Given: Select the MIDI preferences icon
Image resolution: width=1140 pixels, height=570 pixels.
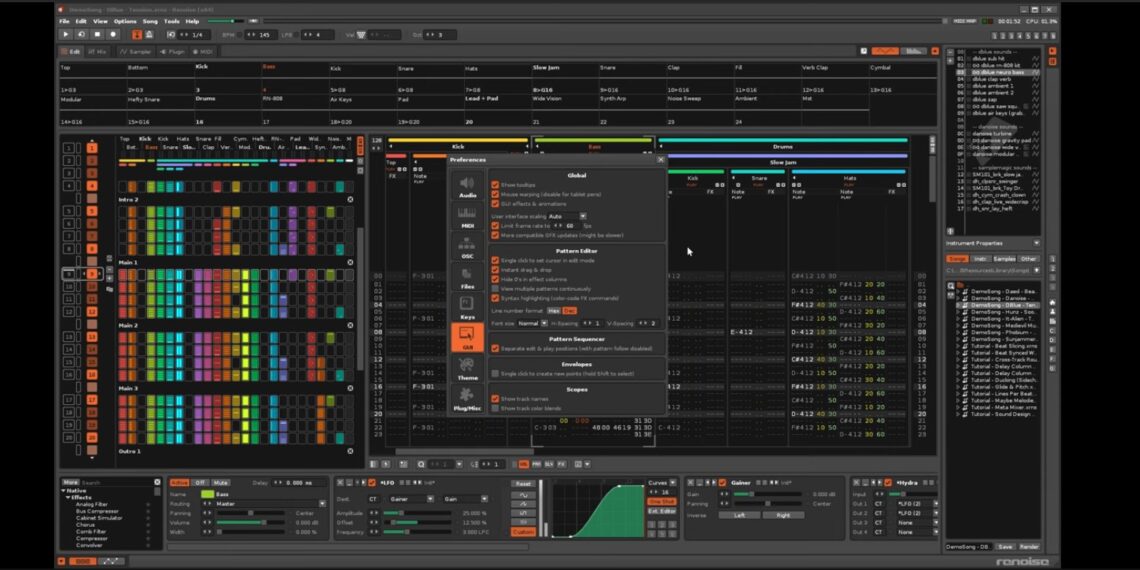Looking at the screenshot, I should pyautogui.click(x=467, y=217).
